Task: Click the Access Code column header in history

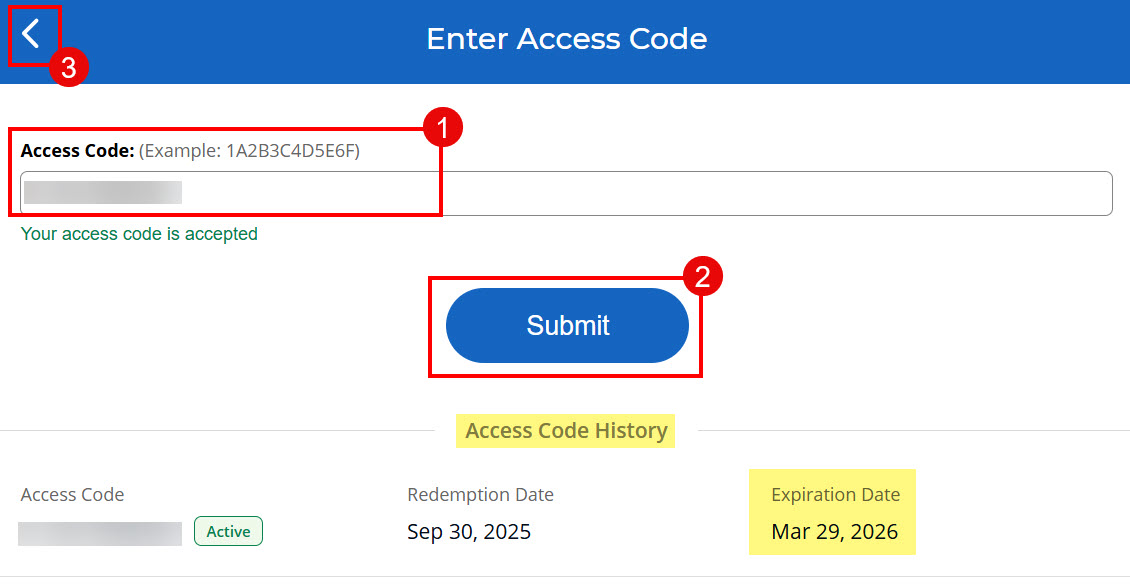Action: coord(72,494)
